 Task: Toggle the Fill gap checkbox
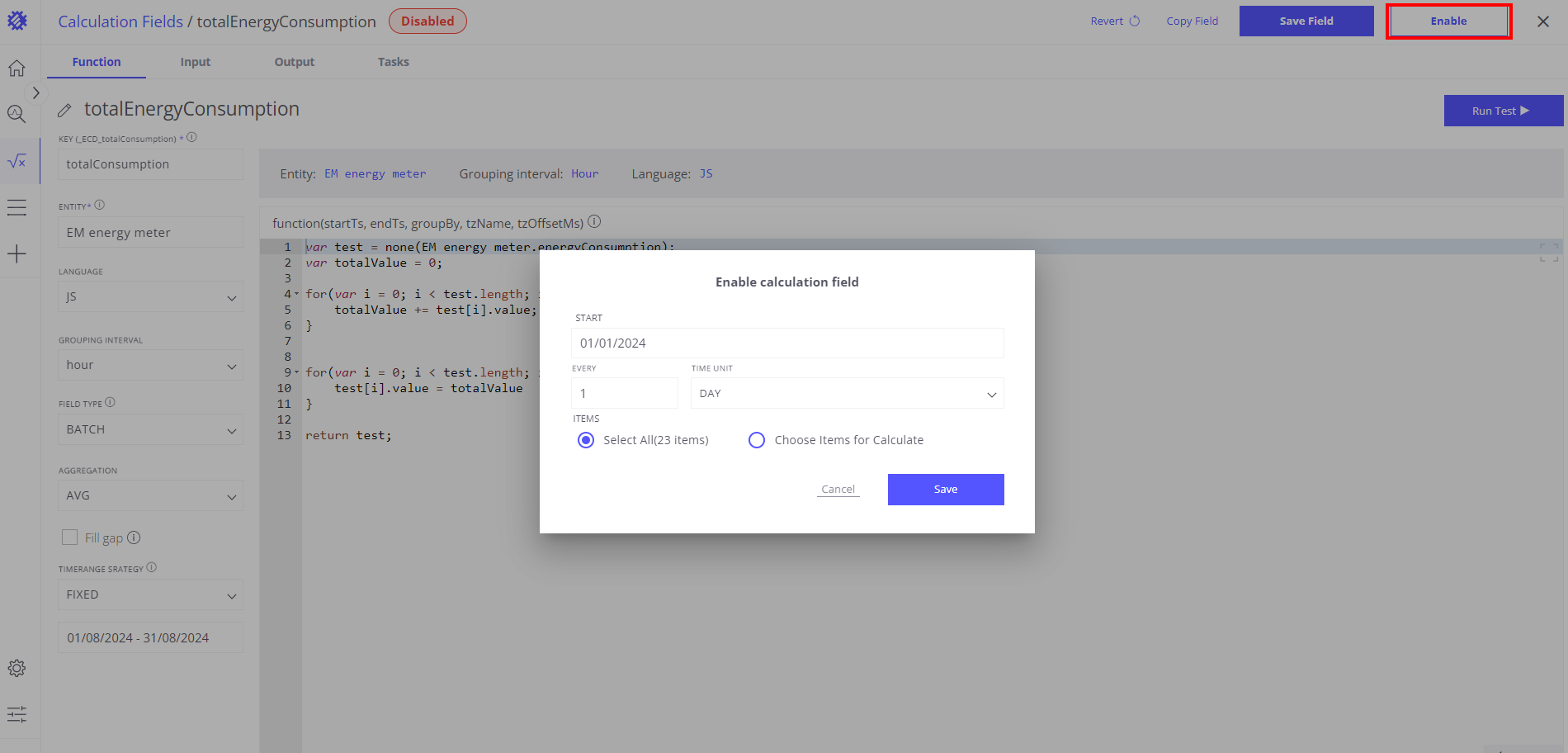[70, 538]
